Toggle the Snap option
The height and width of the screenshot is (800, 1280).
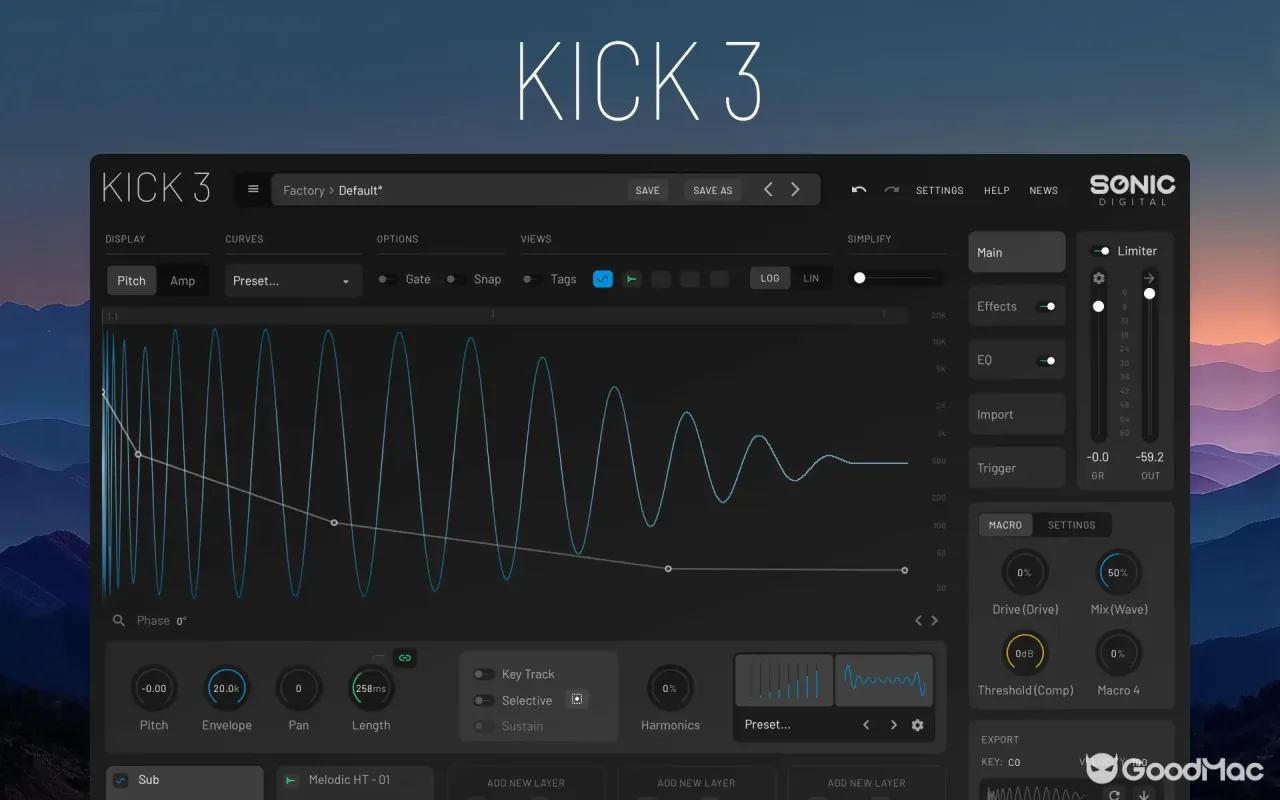click(455, 279)
